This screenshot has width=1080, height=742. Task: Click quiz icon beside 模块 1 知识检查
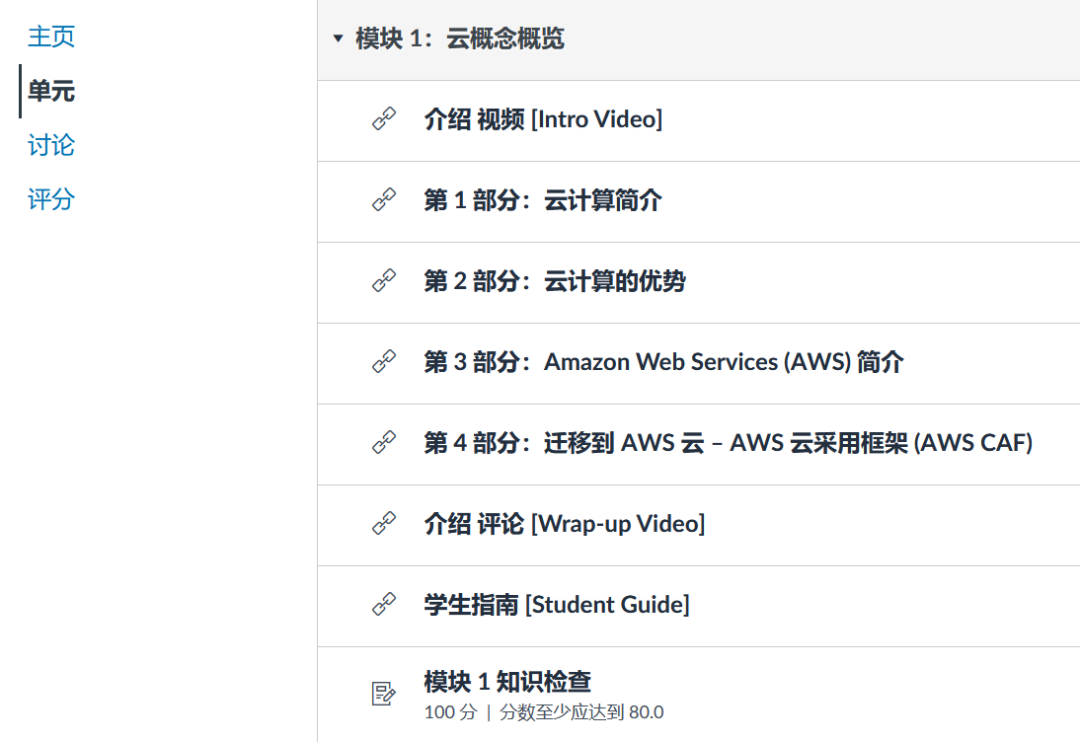(384, 693)
